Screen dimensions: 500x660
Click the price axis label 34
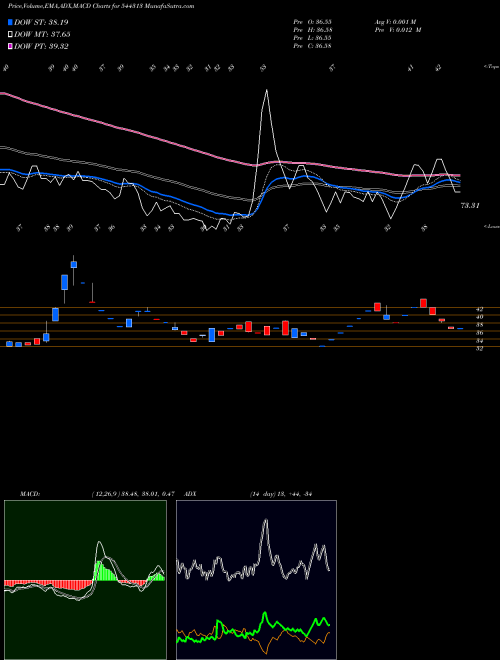pos(479,341)
